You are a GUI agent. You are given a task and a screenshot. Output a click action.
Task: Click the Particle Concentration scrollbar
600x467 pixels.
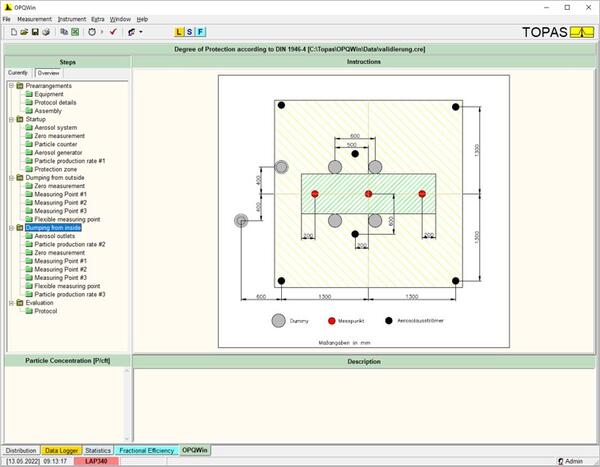coord(127,405)
